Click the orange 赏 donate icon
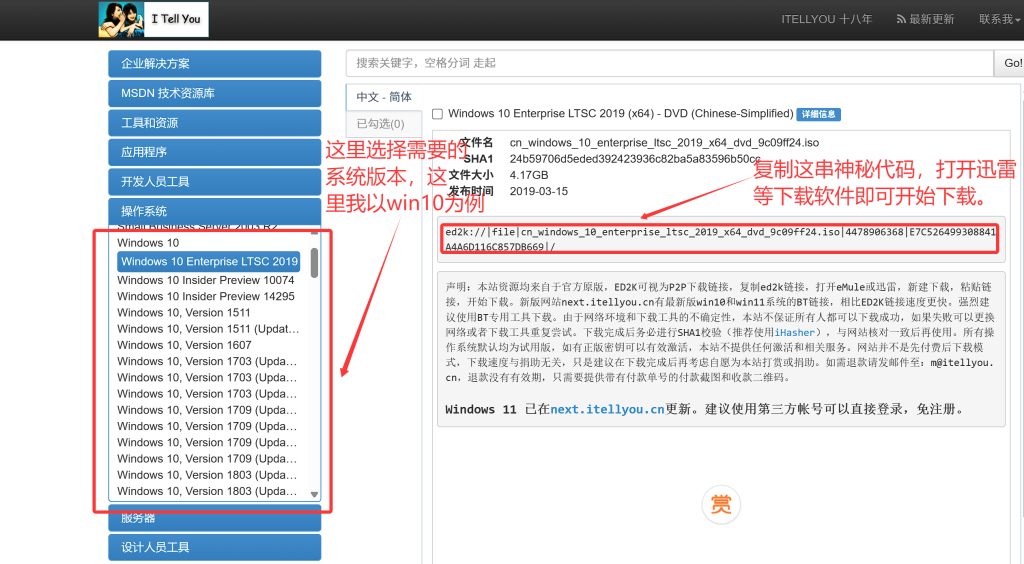 (x=720, y=504)
